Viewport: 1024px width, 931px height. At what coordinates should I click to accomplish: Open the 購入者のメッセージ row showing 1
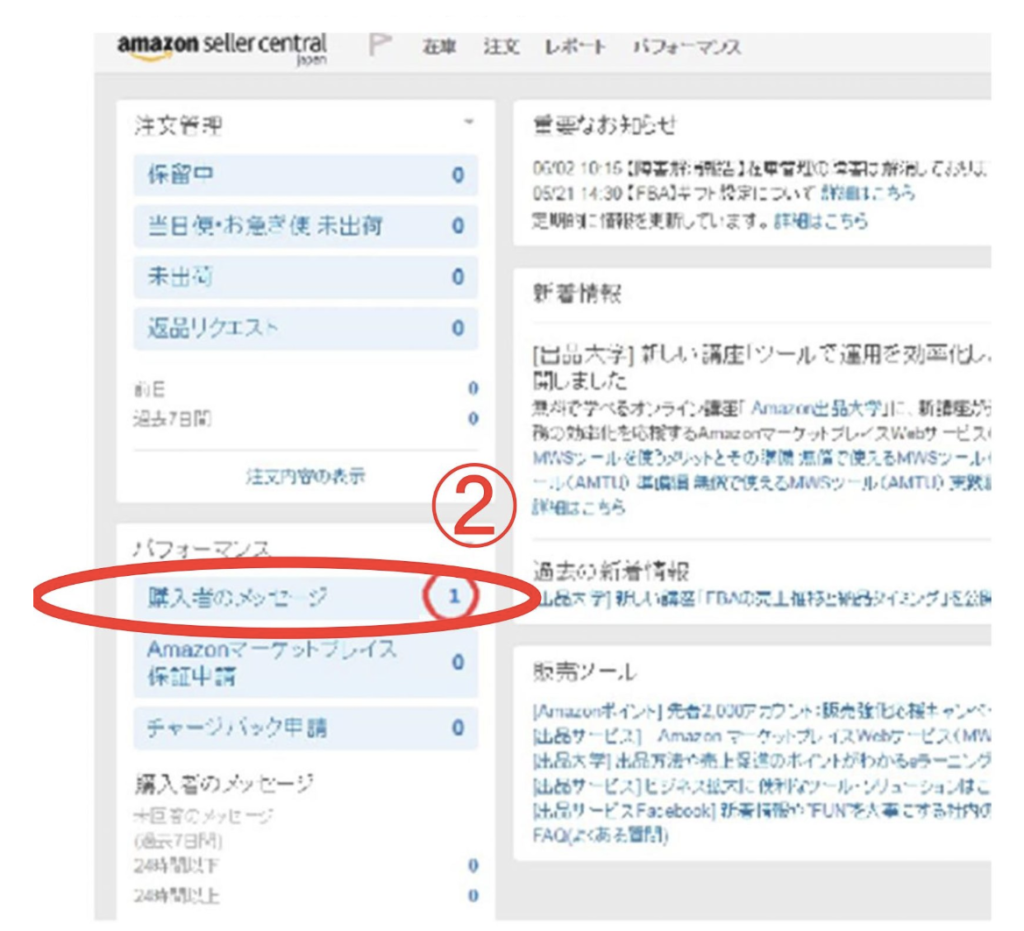(306, 597)
